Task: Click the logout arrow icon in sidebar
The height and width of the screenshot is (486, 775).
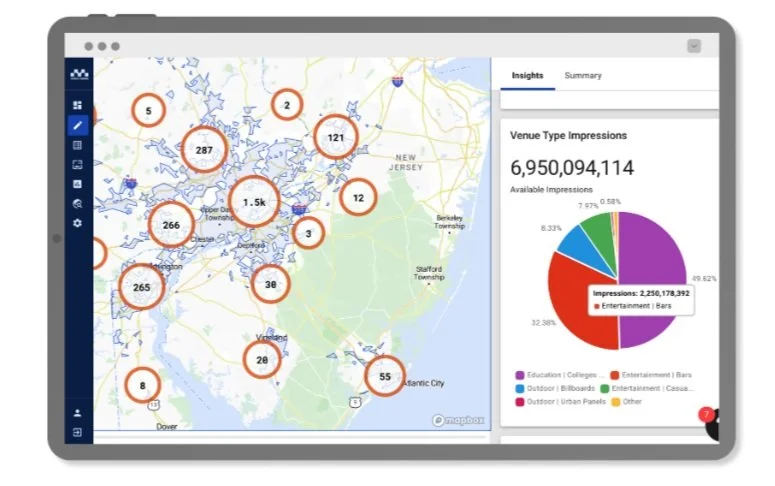Action: tap(78, 433)
